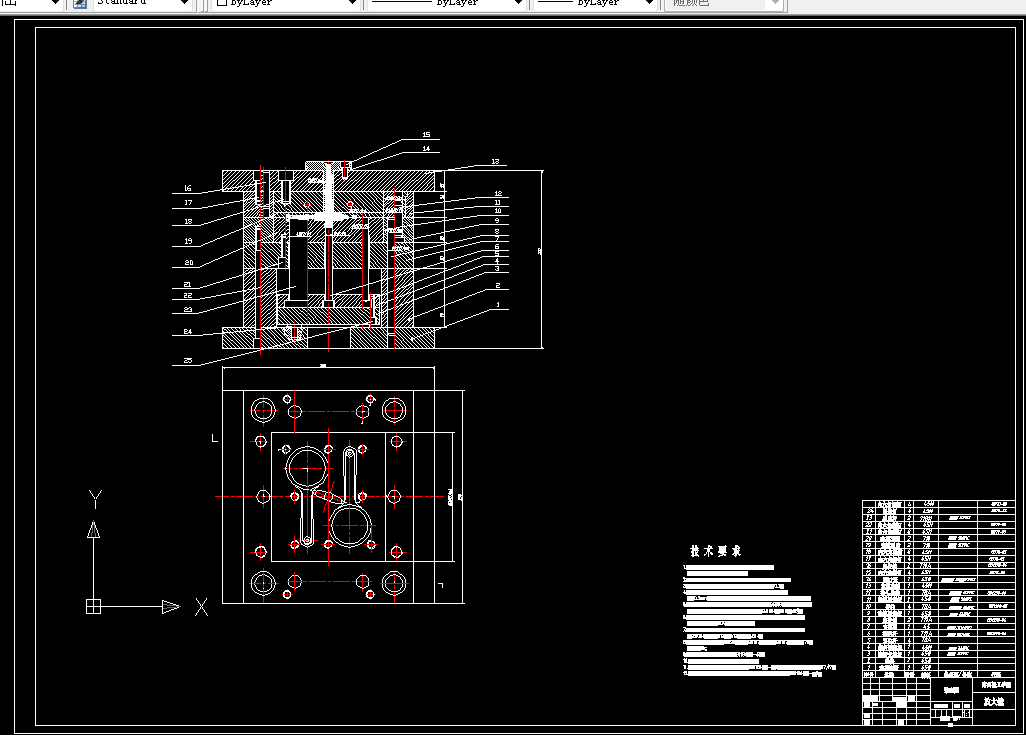This screenshot has height=735, width=1026.
Task: Open the Standard text style dropdown
Action: (143, 3)
